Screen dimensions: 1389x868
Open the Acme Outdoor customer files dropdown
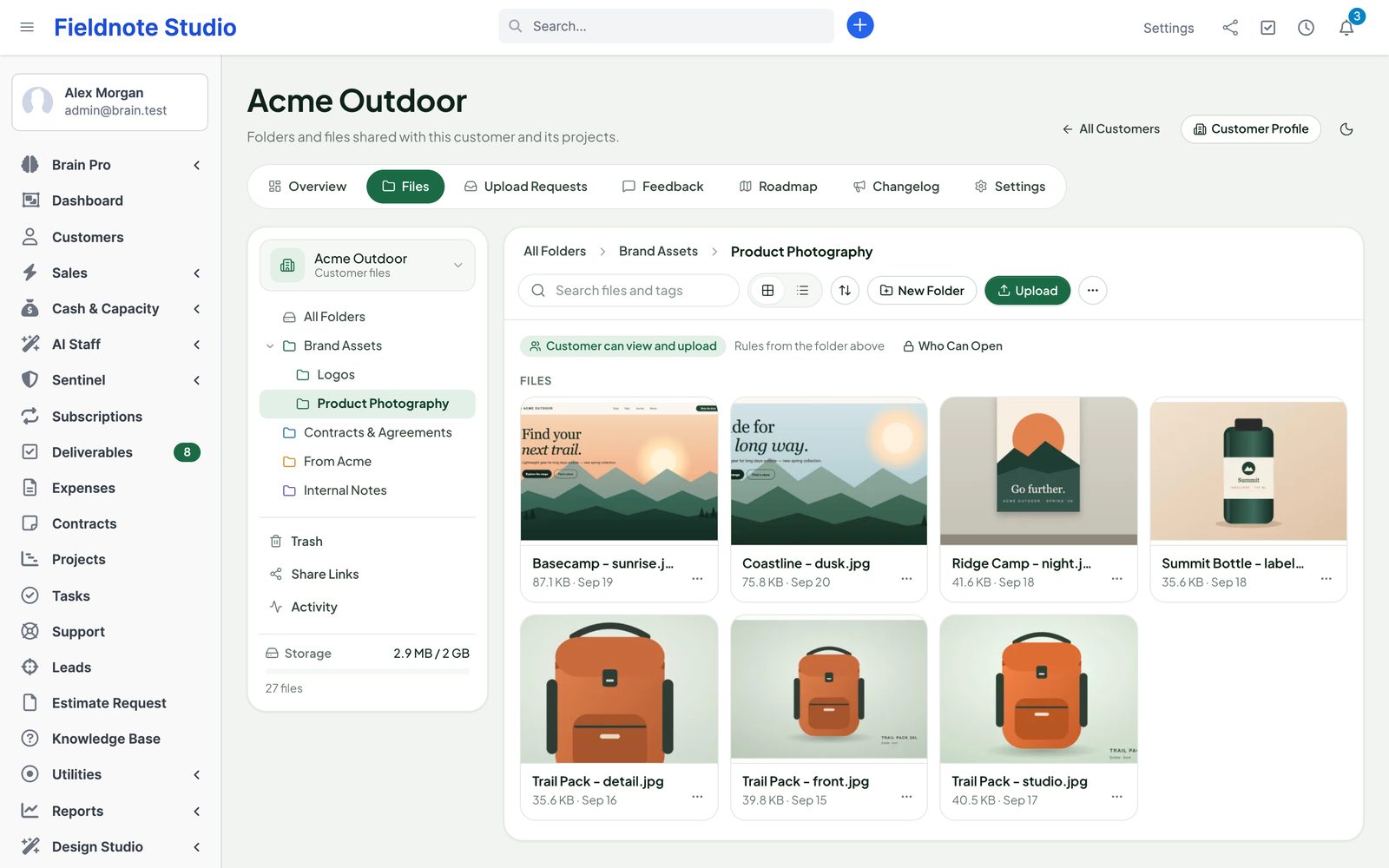coord(367,265)
